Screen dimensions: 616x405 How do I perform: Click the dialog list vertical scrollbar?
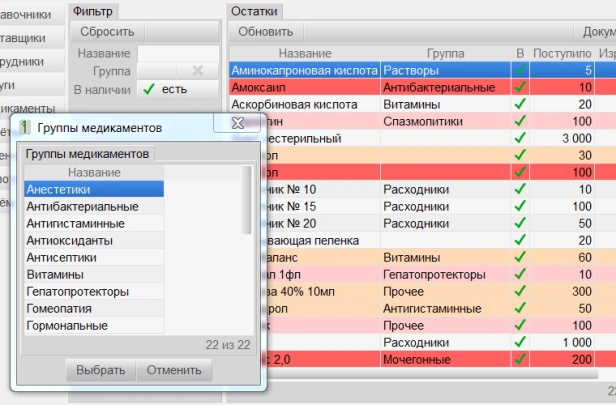pyautogui.click(x=246, y=200)
